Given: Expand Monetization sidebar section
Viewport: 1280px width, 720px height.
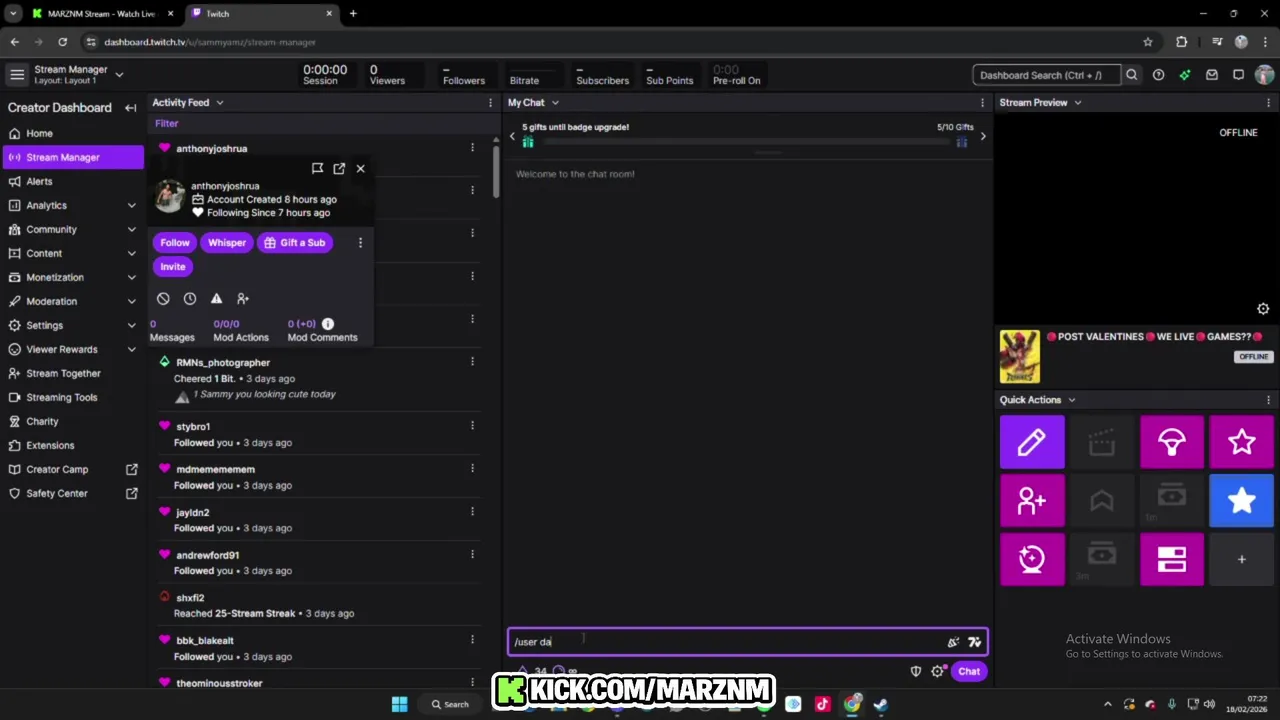Looking at the screenshot, I should tap(132, 277).
